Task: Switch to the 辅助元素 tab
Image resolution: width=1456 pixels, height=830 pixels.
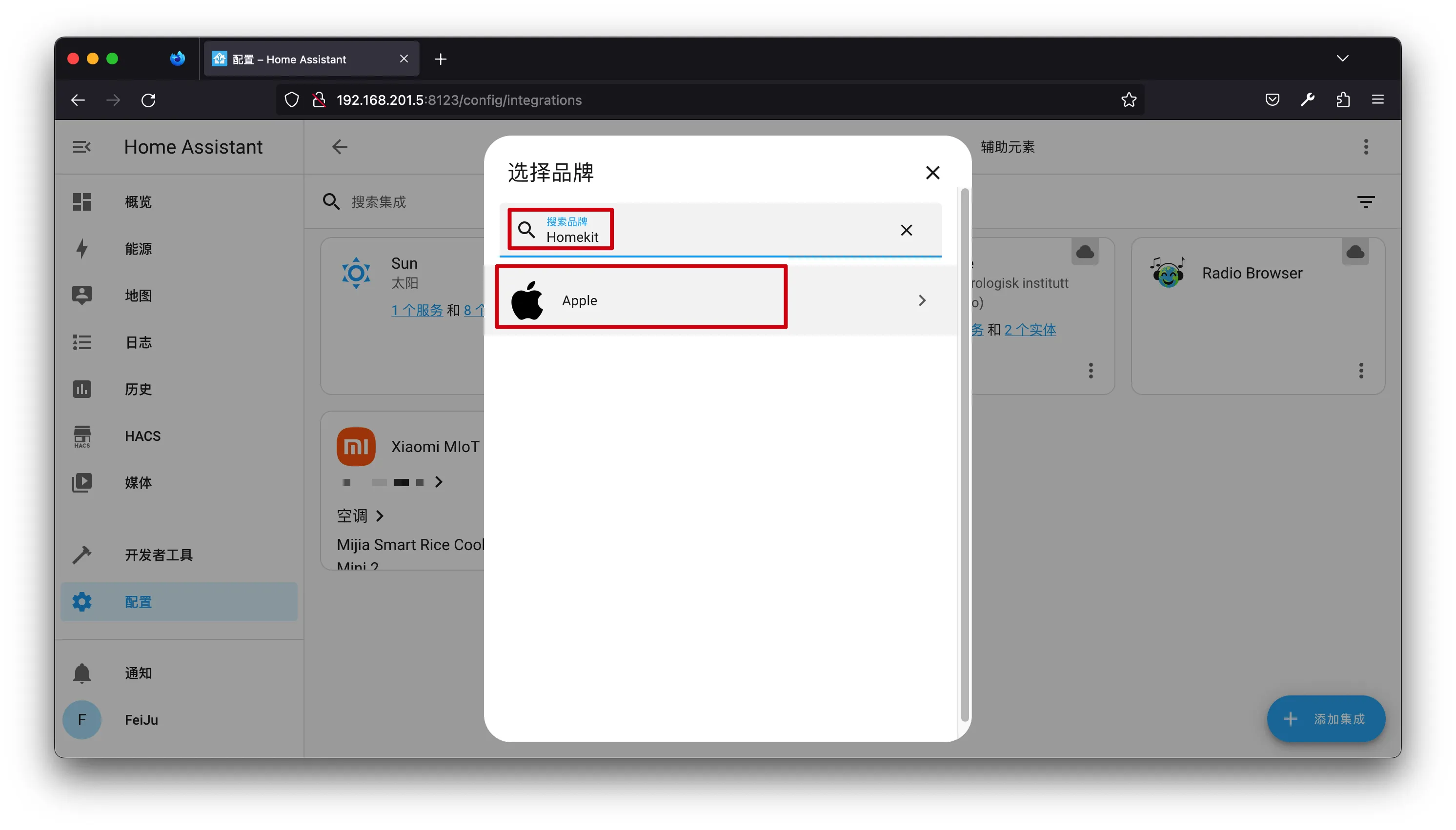Action: (x=1007, y=147)
